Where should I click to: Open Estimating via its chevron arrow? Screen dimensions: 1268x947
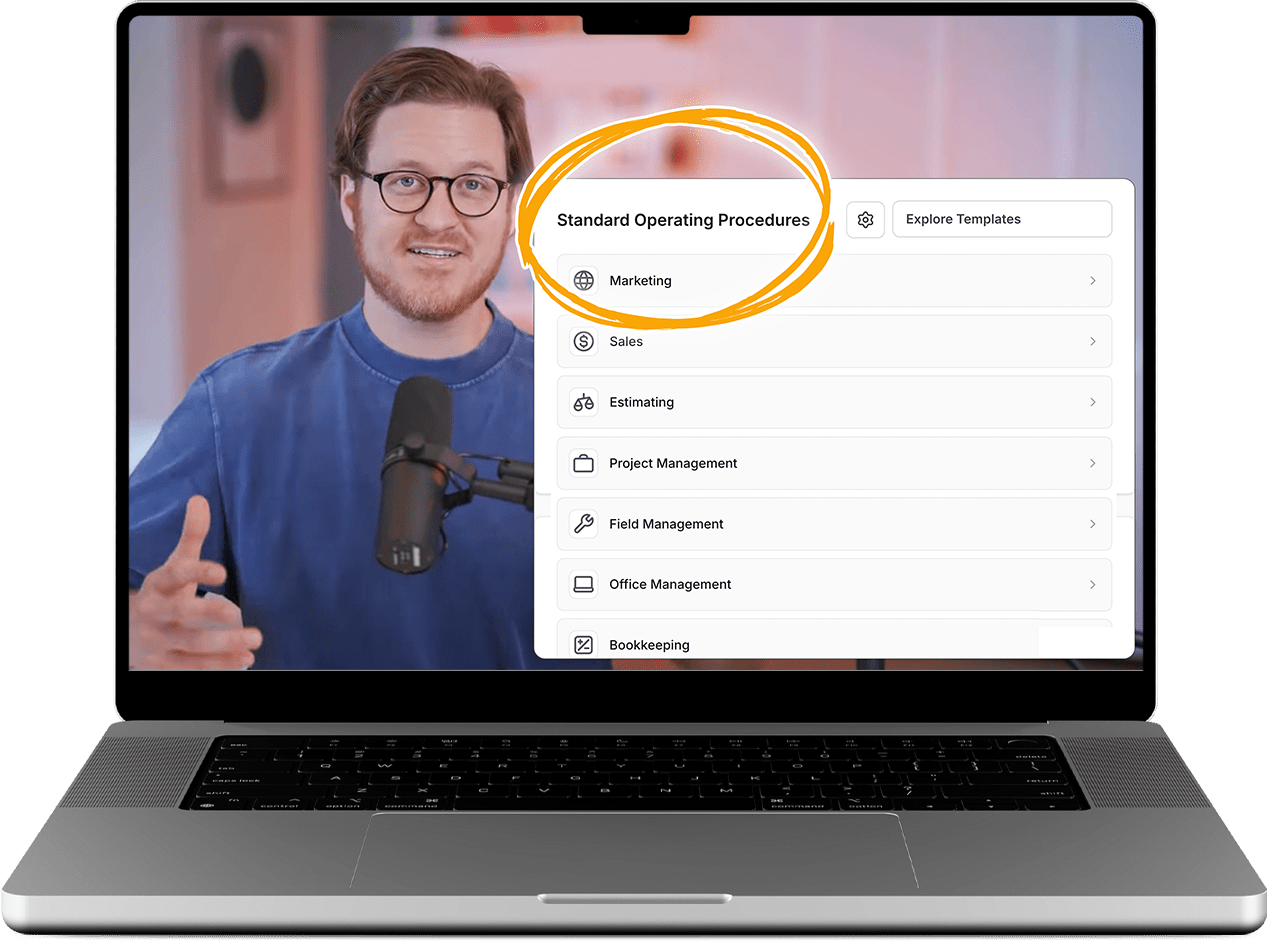[1092, 402]
